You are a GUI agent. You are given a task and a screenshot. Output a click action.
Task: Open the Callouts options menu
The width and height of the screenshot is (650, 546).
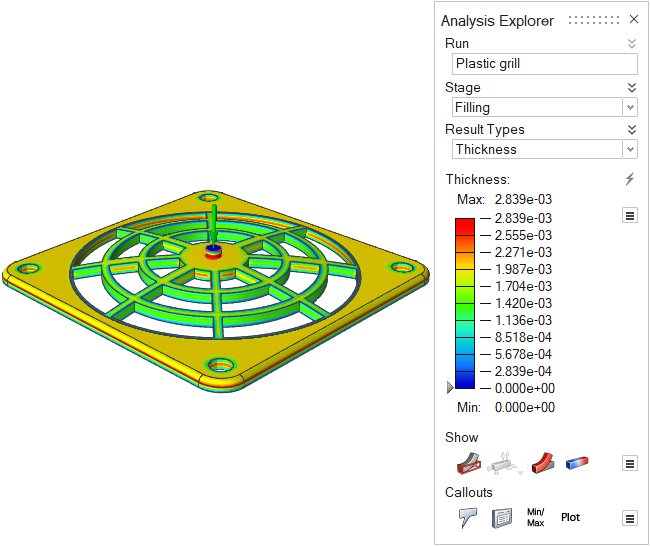point(630,518)
